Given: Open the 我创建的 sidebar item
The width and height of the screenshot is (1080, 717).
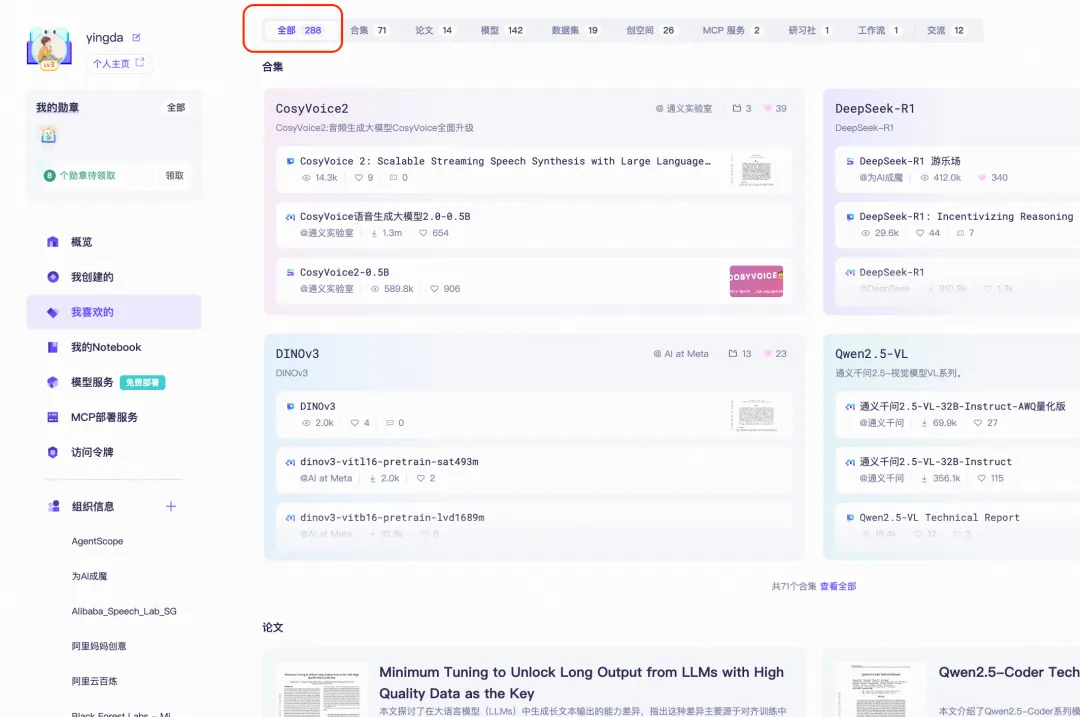Looking at the screenshot, I should tap(114, 277).
